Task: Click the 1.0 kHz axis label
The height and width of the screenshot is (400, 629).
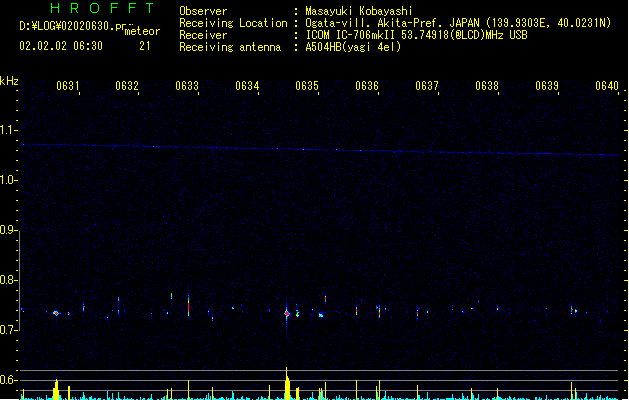Action: [x=9, y=180]
